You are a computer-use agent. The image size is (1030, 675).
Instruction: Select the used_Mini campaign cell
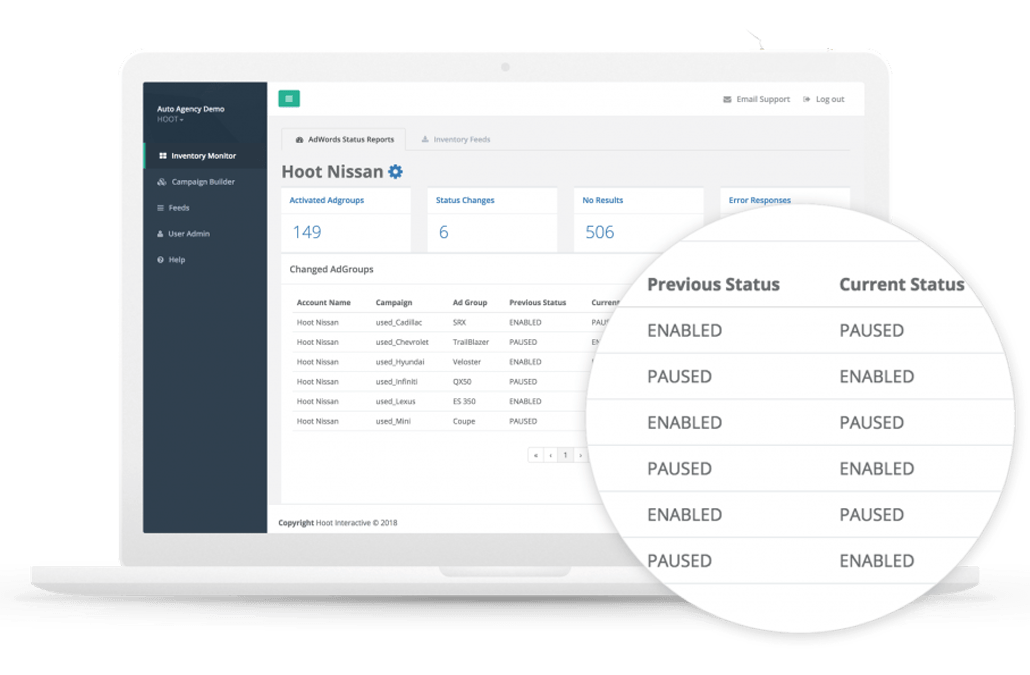(393, 421)
